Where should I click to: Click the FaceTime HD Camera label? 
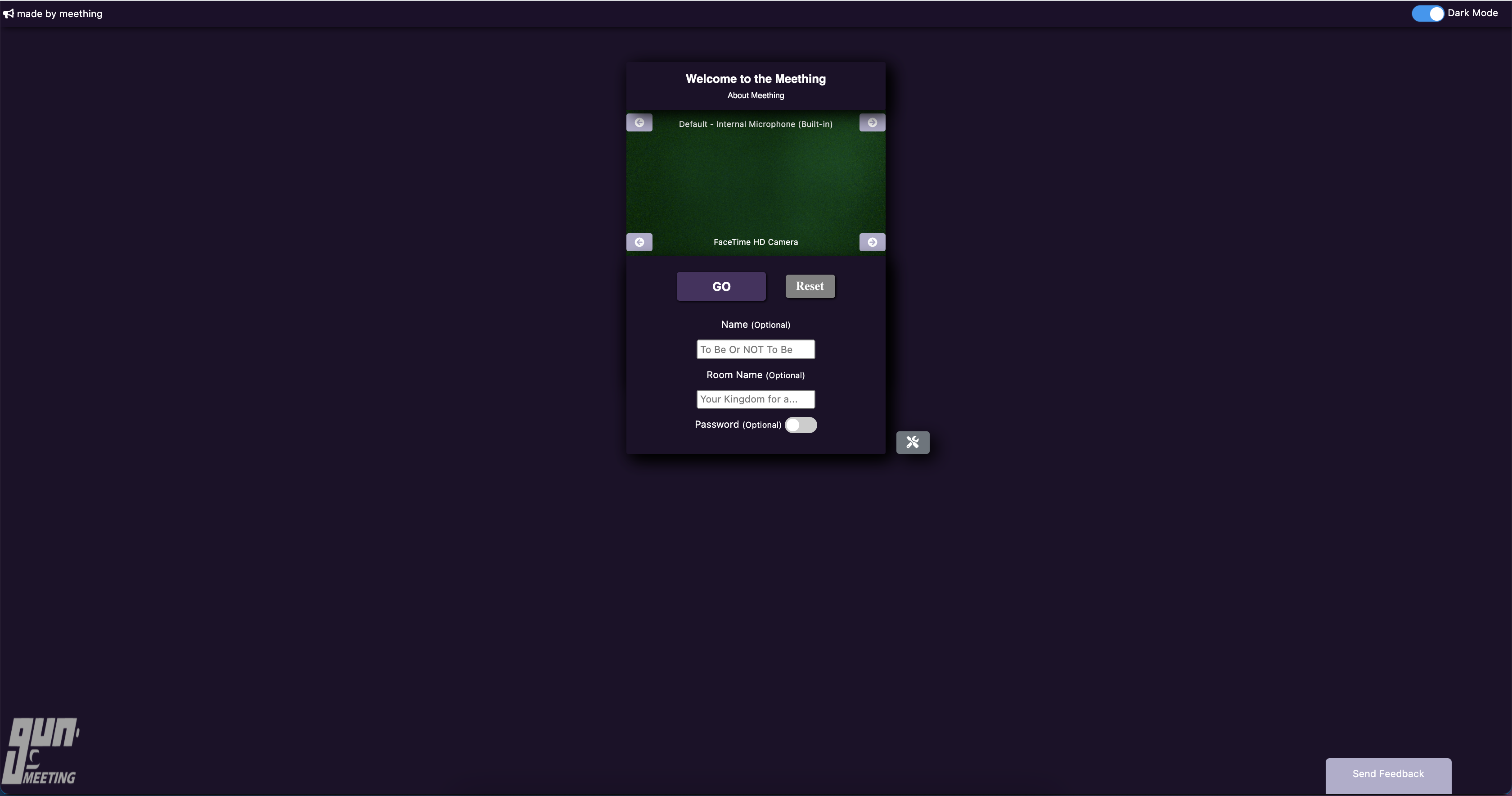coord(756,242)
